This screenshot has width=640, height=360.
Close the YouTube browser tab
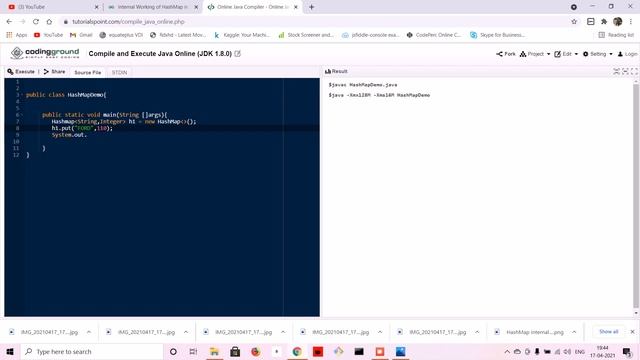click(97, 7)
